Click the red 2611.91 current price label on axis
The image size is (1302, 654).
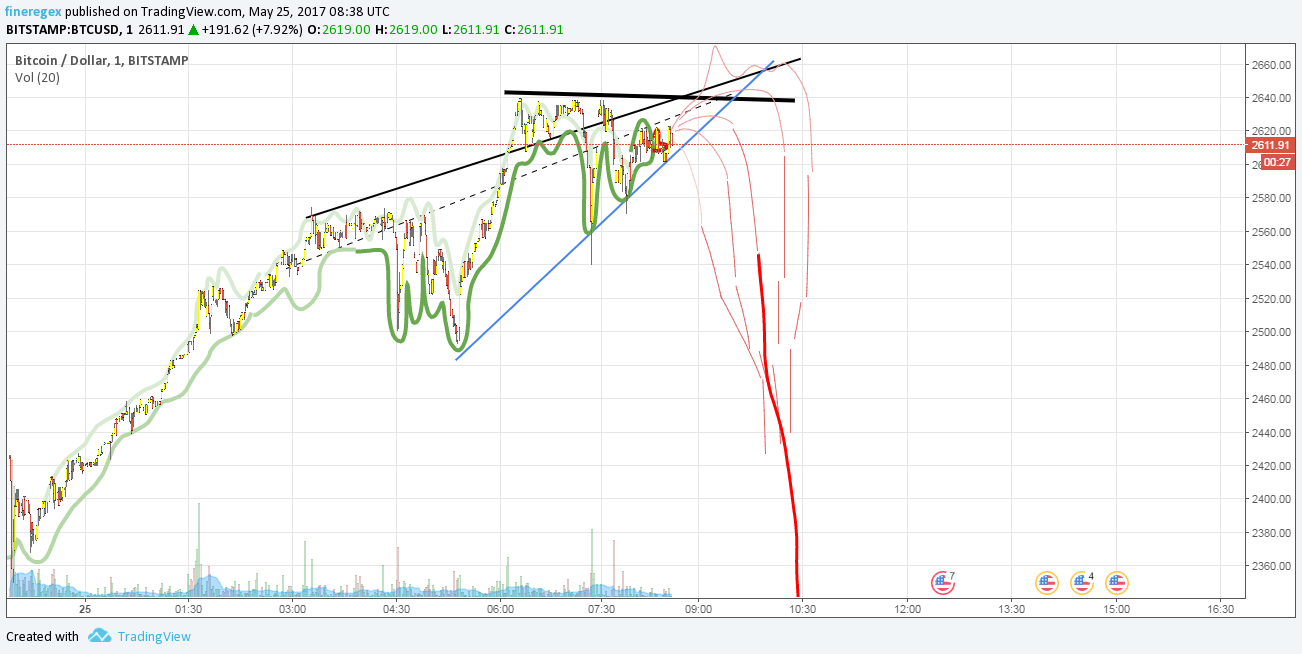pos(1271,145)
